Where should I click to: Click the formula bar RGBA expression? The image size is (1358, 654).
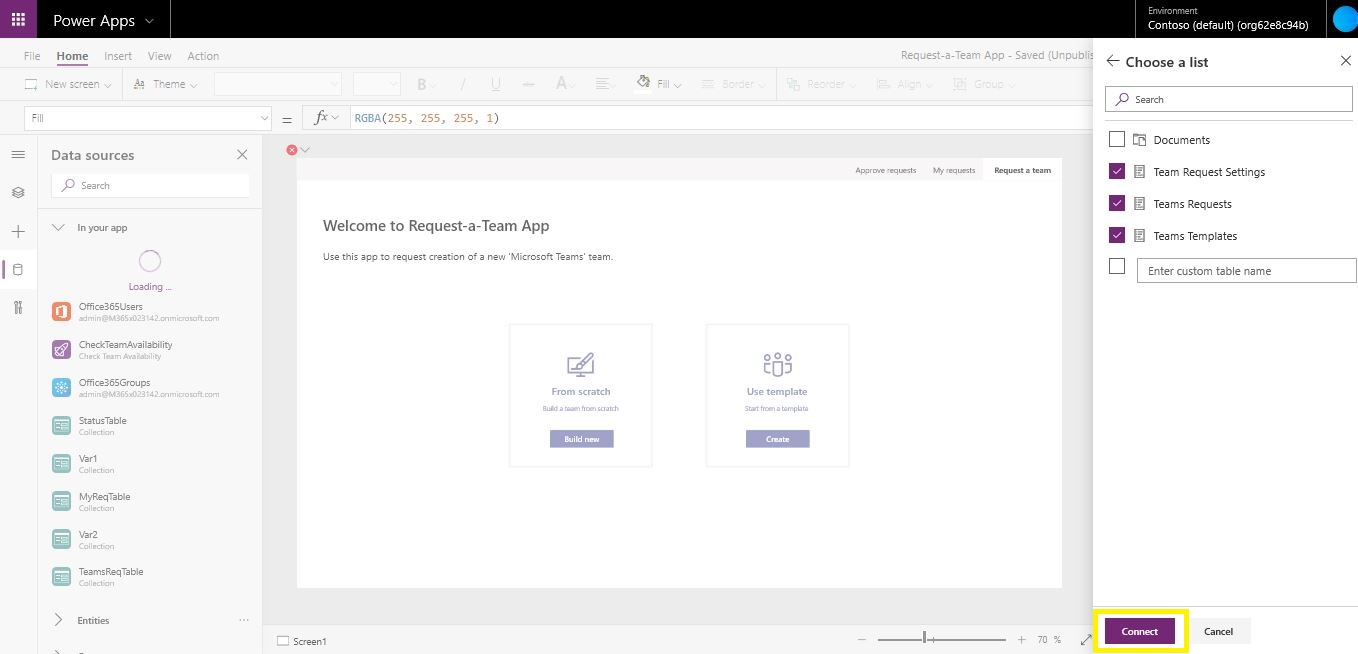pos(426,118)
